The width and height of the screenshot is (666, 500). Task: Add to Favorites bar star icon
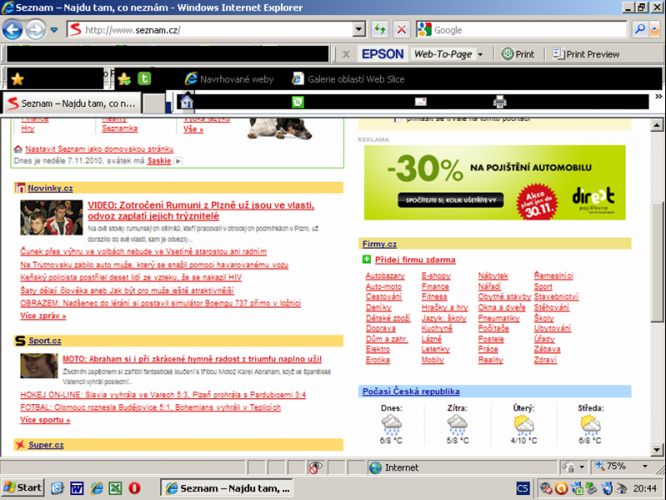(x=124, y=79)
